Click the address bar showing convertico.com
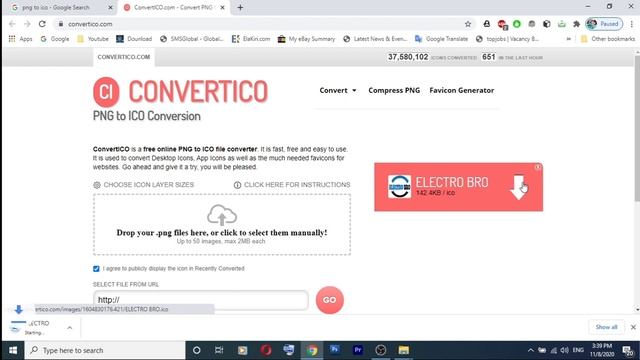640x360 pixels. tap(261, 24)
